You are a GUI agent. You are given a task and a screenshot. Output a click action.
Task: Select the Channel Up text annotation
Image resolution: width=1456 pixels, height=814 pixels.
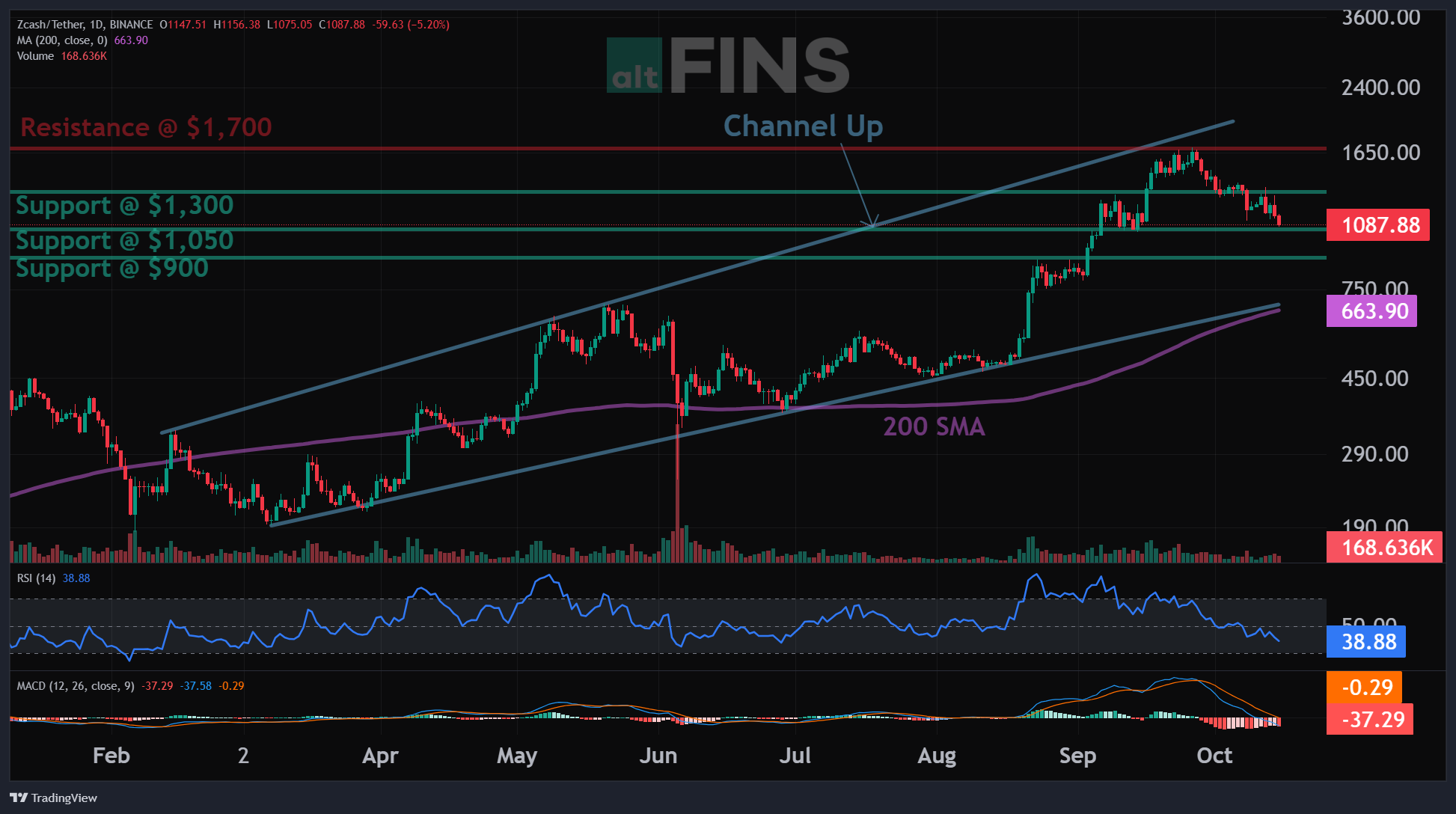coord(803,126)
